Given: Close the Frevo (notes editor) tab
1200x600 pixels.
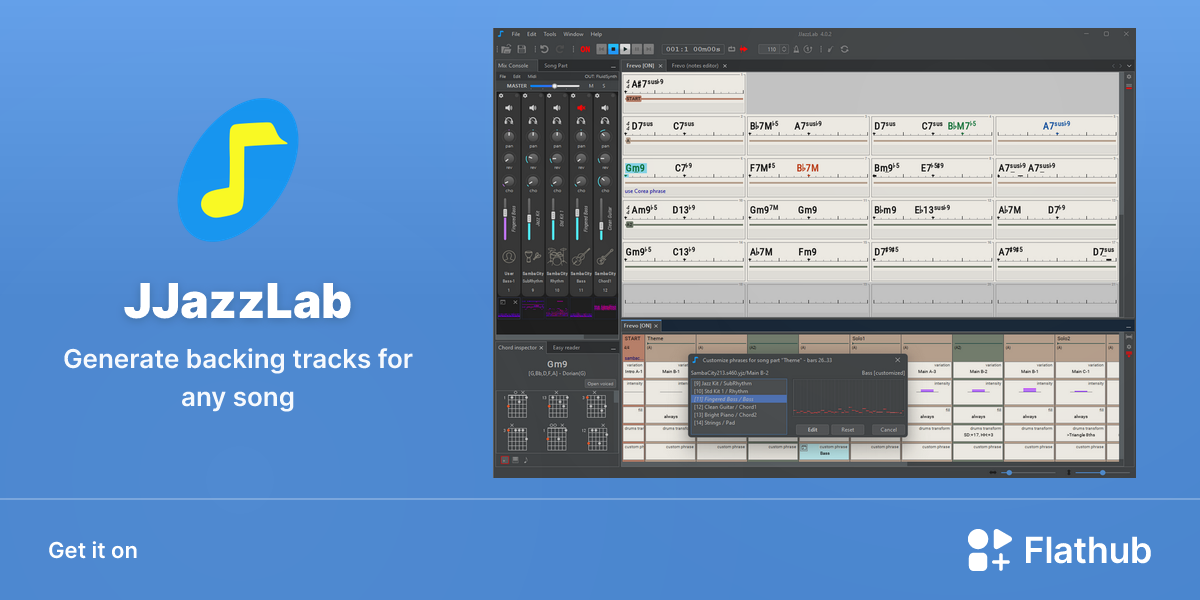Looking at the screenshot, I should tap(725, 66).
